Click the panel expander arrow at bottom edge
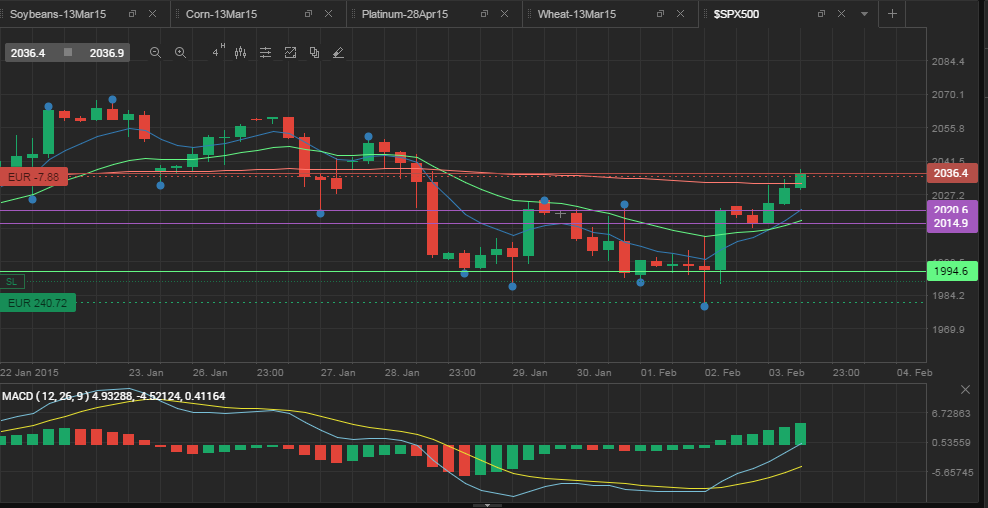This screenshot has height=508, width=988. [x=487, y=505]
